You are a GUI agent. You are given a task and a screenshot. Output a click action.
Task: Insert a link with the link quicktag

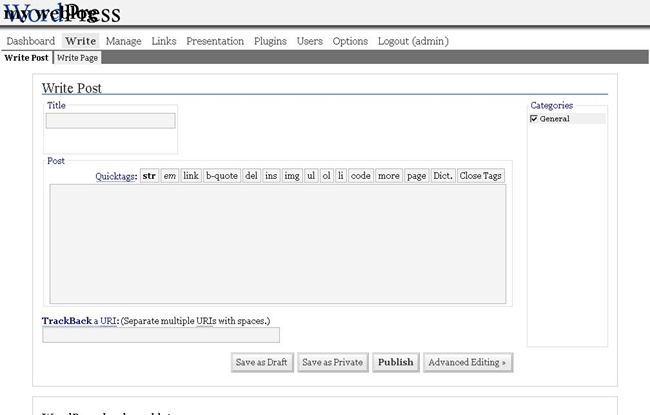click(191, 176)
